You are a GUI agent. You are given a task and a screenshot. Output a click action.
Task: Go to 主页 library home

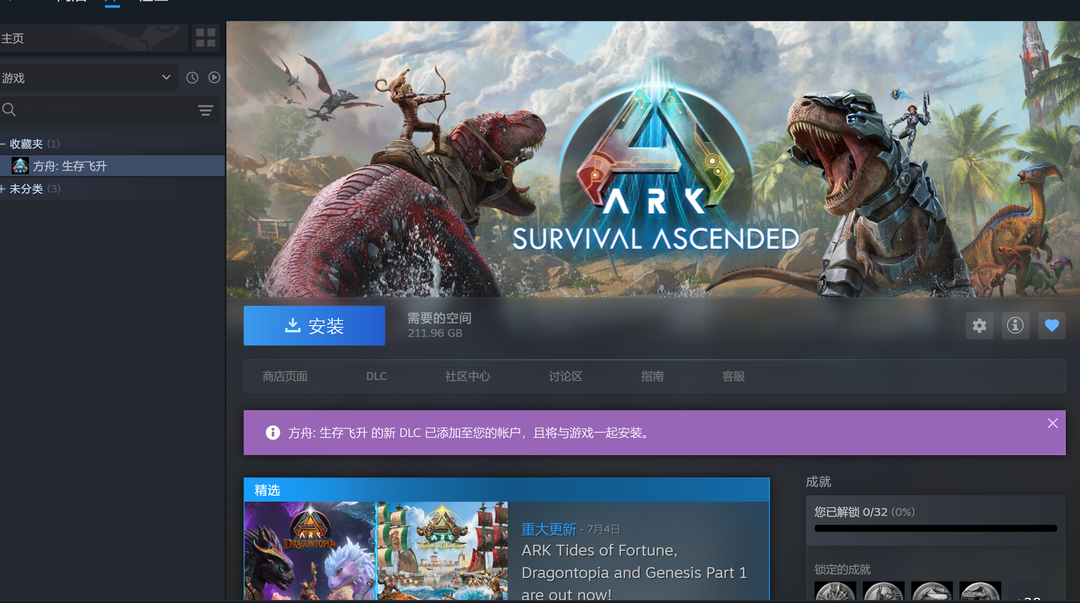coord(94,39)
